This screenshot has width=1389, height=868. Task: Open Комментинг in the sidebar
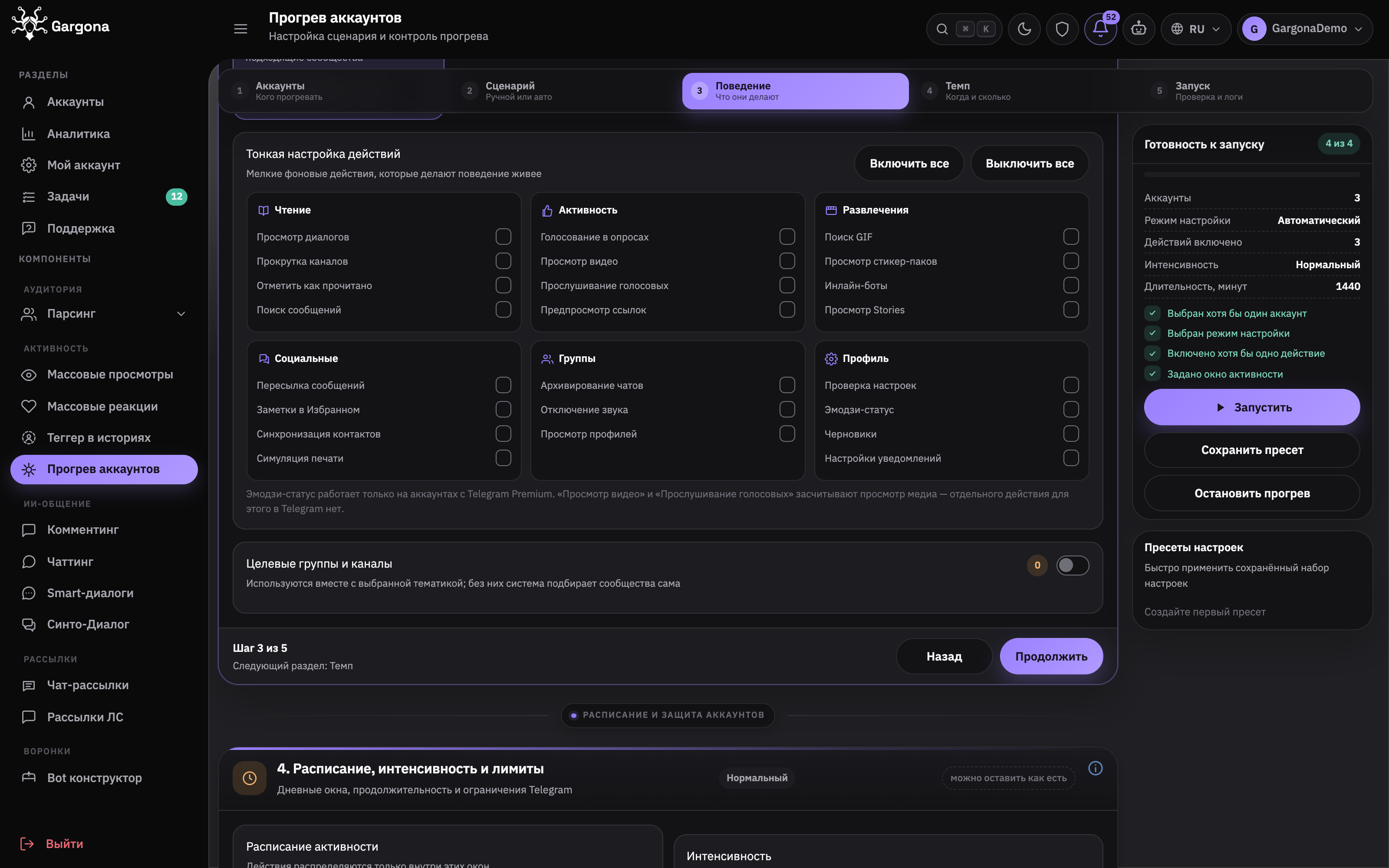click(104, 530)
